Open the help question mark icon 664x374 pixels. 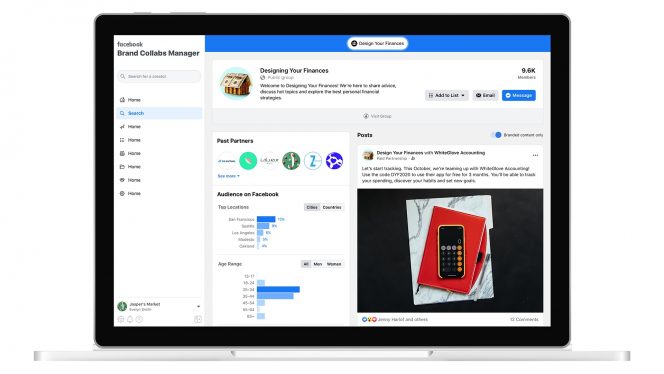(x=139, y=319)
